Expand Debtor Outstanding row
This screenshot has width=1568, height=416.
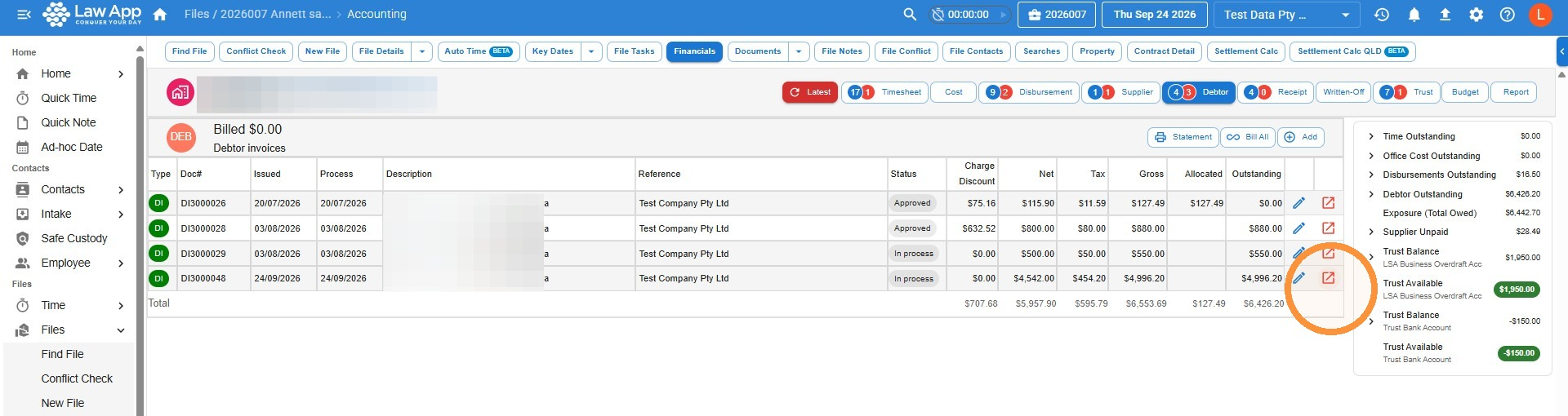1371,194
